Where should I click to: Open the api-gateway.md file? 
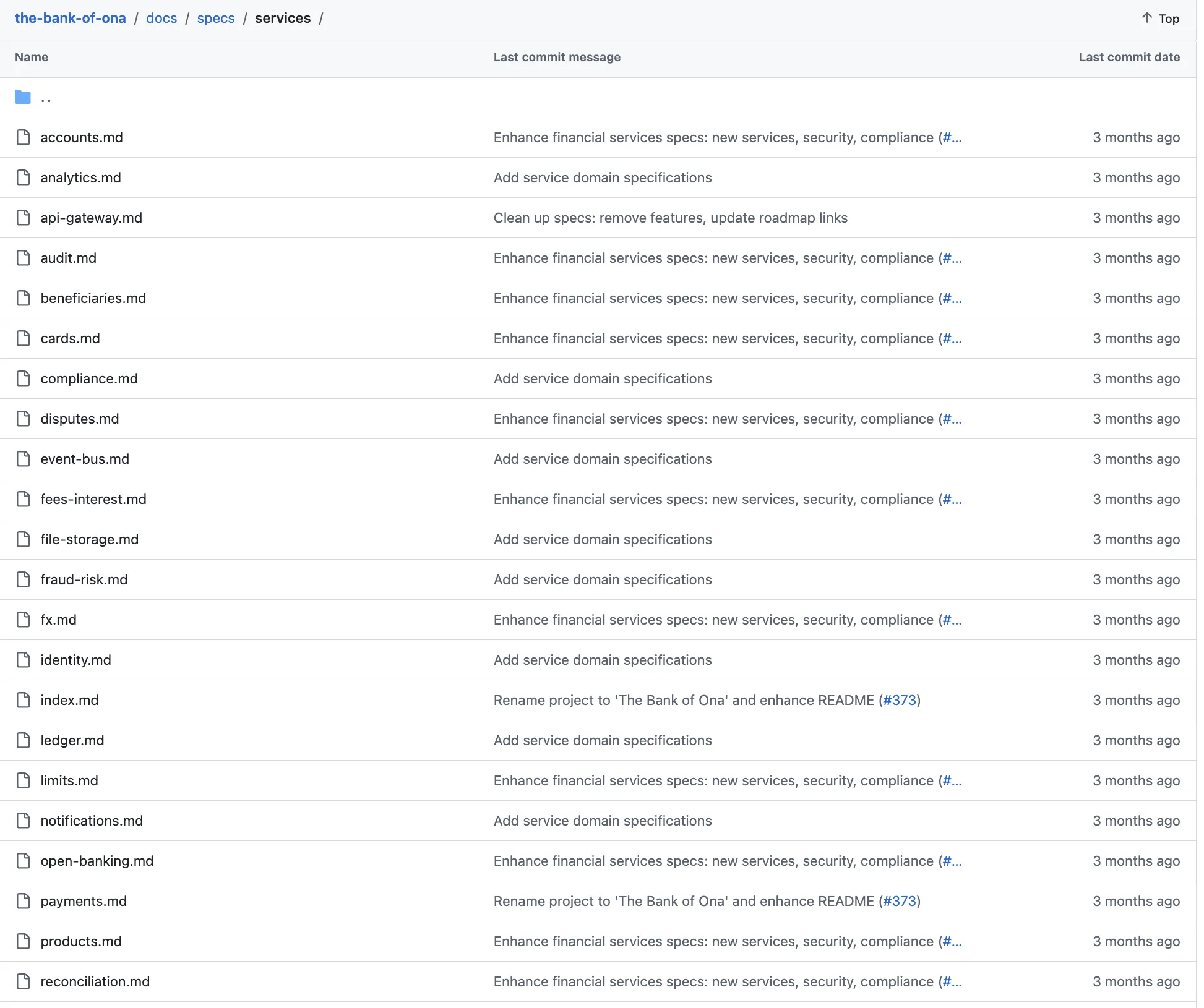tap(91, 218)
